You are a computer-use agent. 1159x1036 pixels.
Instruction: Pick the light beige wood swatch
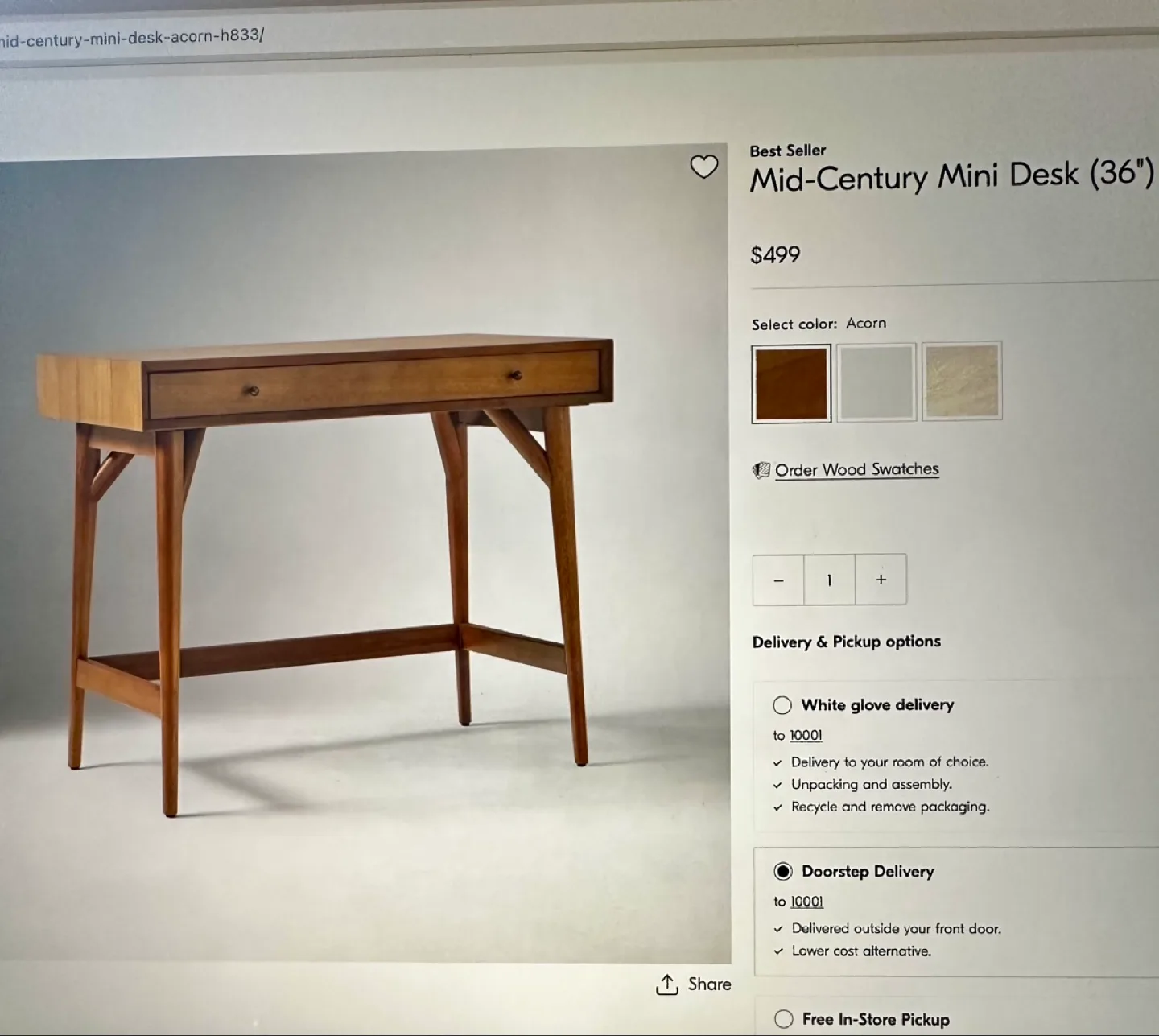[962, 381]
